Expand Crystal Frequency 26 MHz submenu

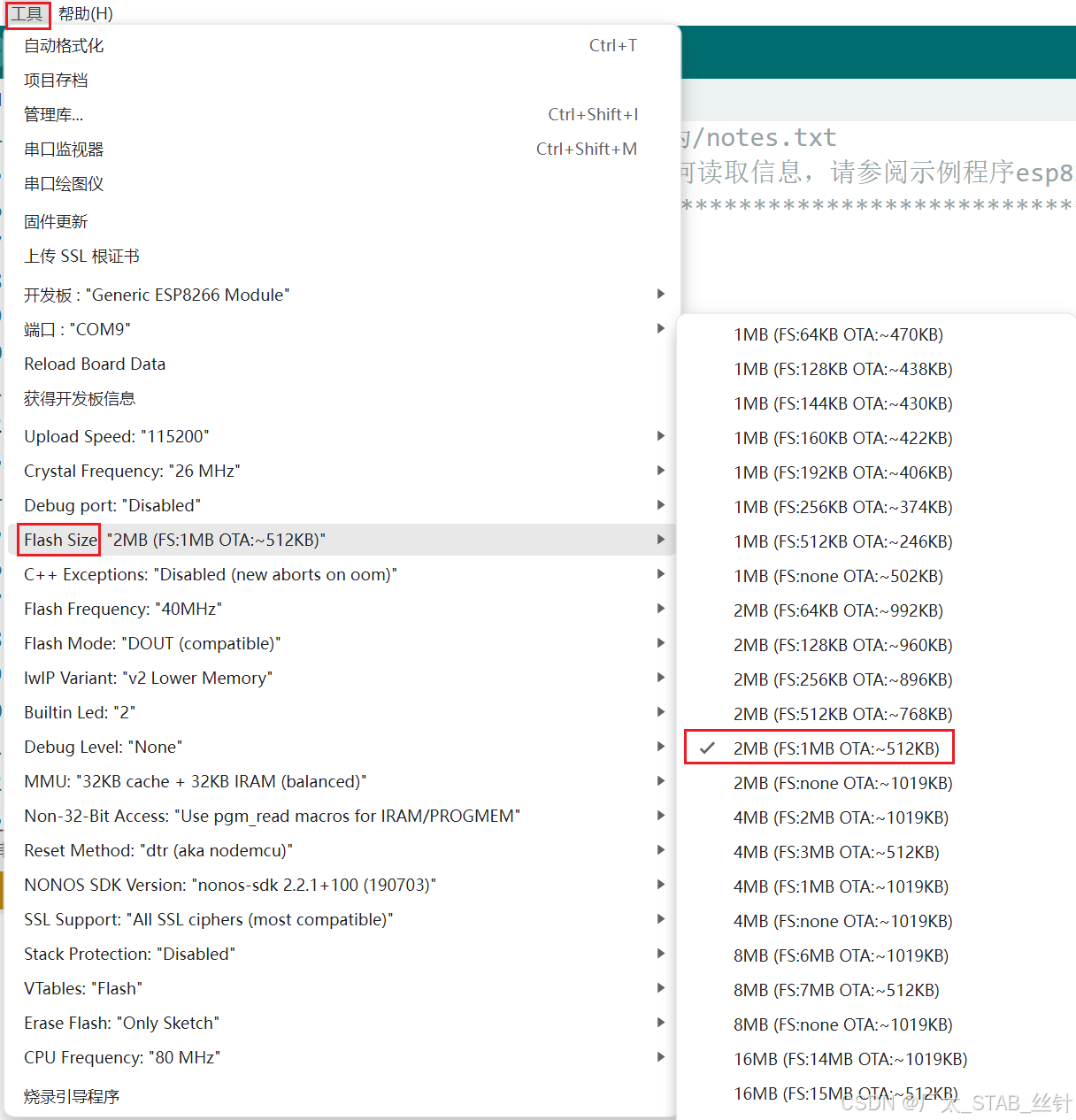click(x=342, y=471)
